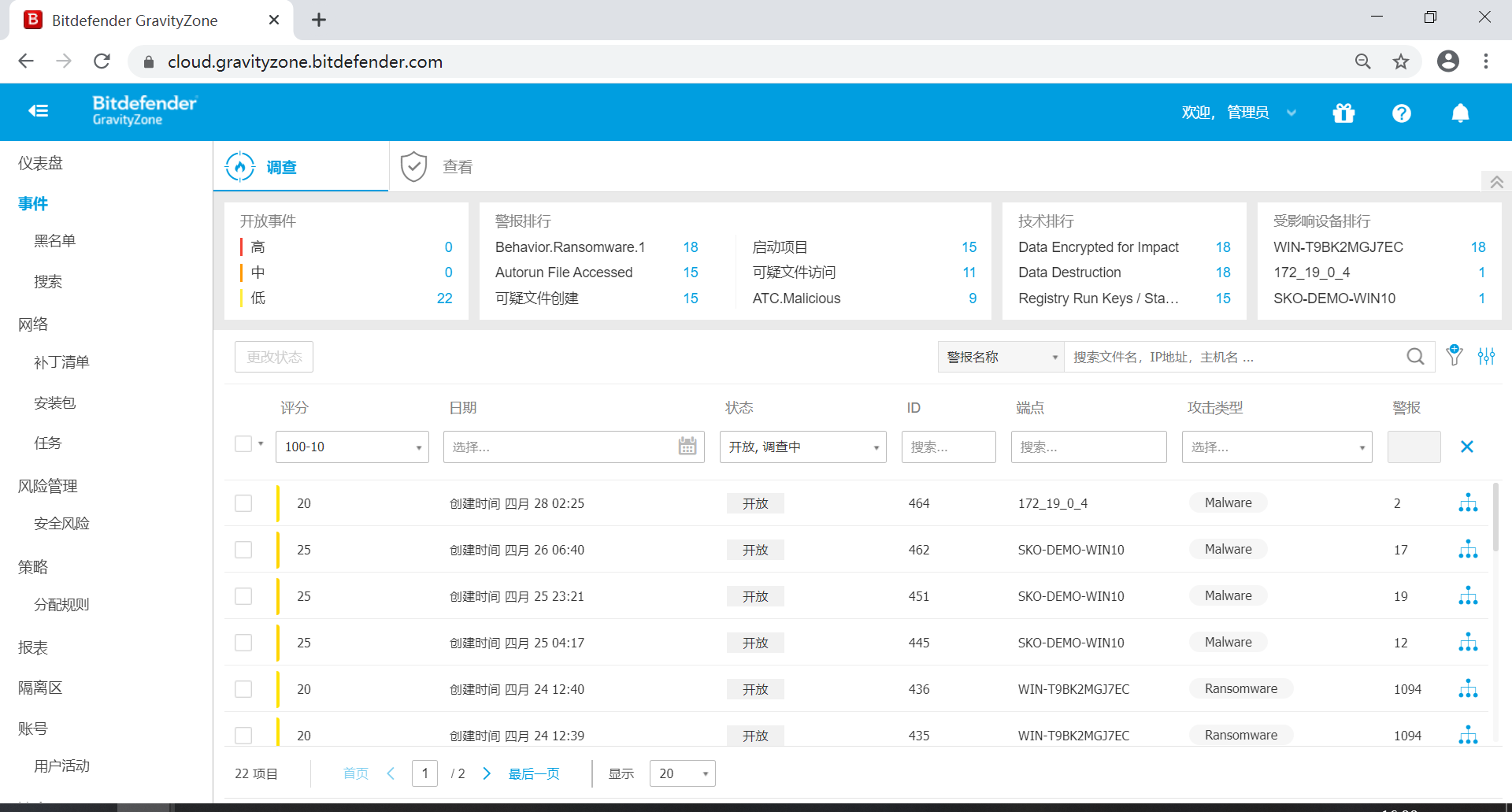Open 用户活动 in the sidebar
Image resolution: width=1512 pixels, height=812 pixels.
tap(61, 766)
